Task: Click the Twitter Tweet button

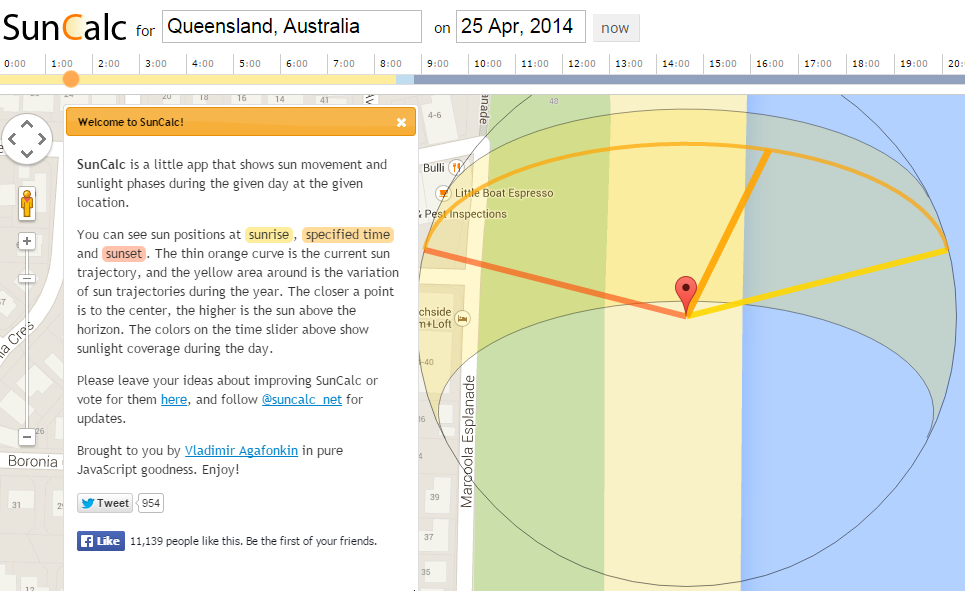Action: (105, 503)
